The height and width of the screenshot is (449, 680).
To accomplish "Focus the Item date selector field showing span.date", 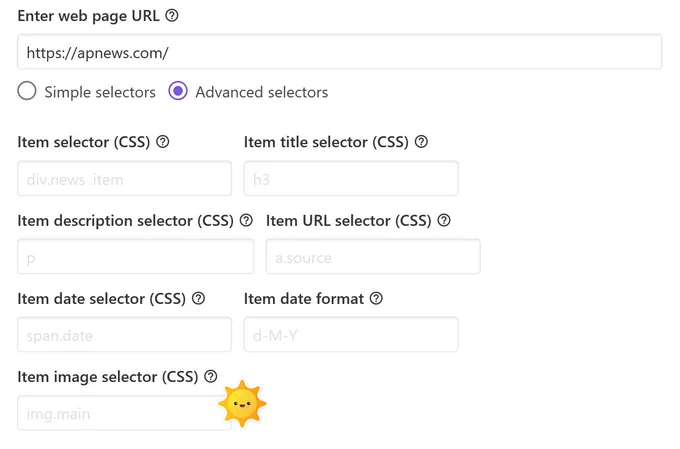I will pos(124,334).
